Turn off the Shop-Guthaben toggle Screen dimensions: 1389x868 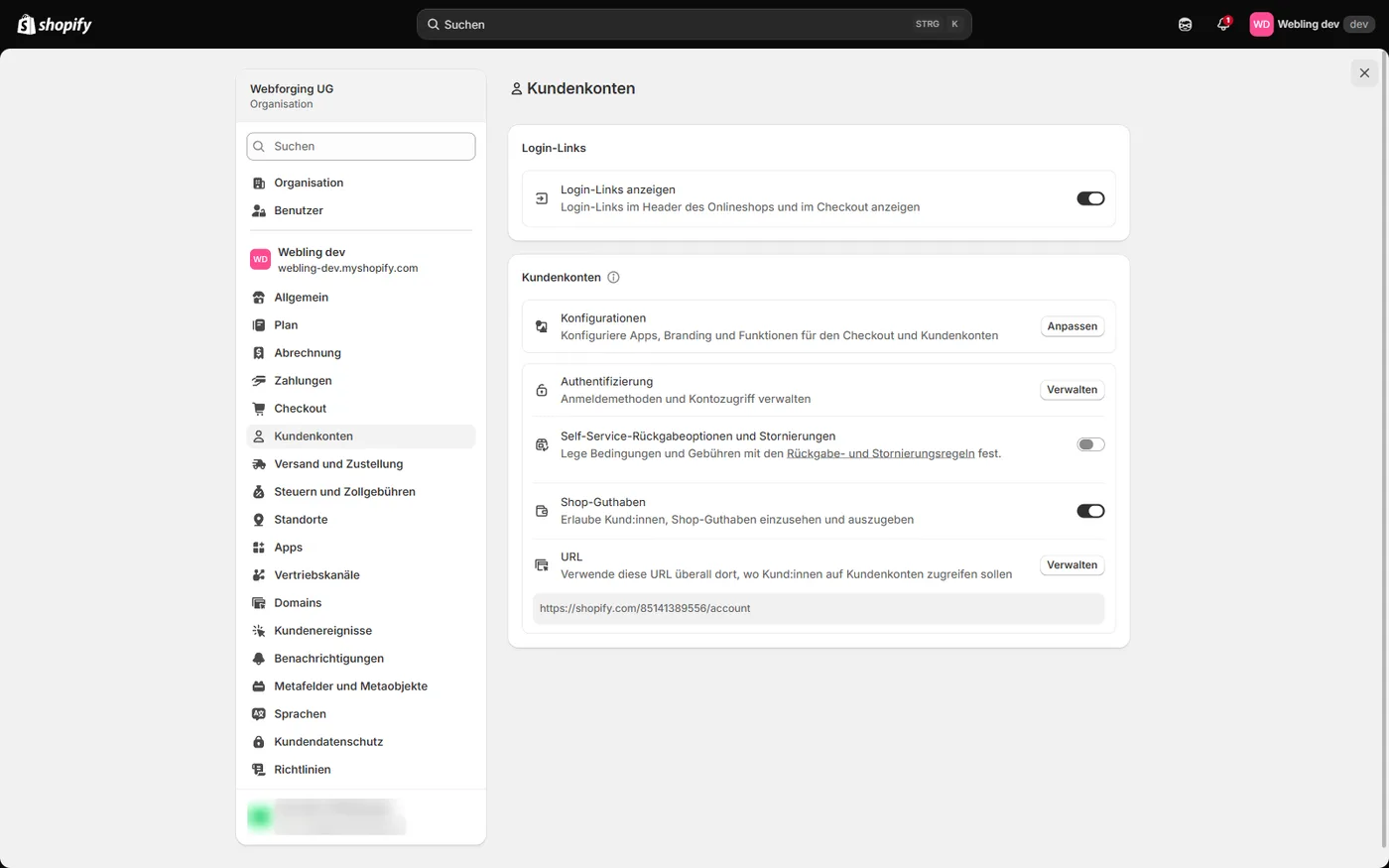(1090, 511)
